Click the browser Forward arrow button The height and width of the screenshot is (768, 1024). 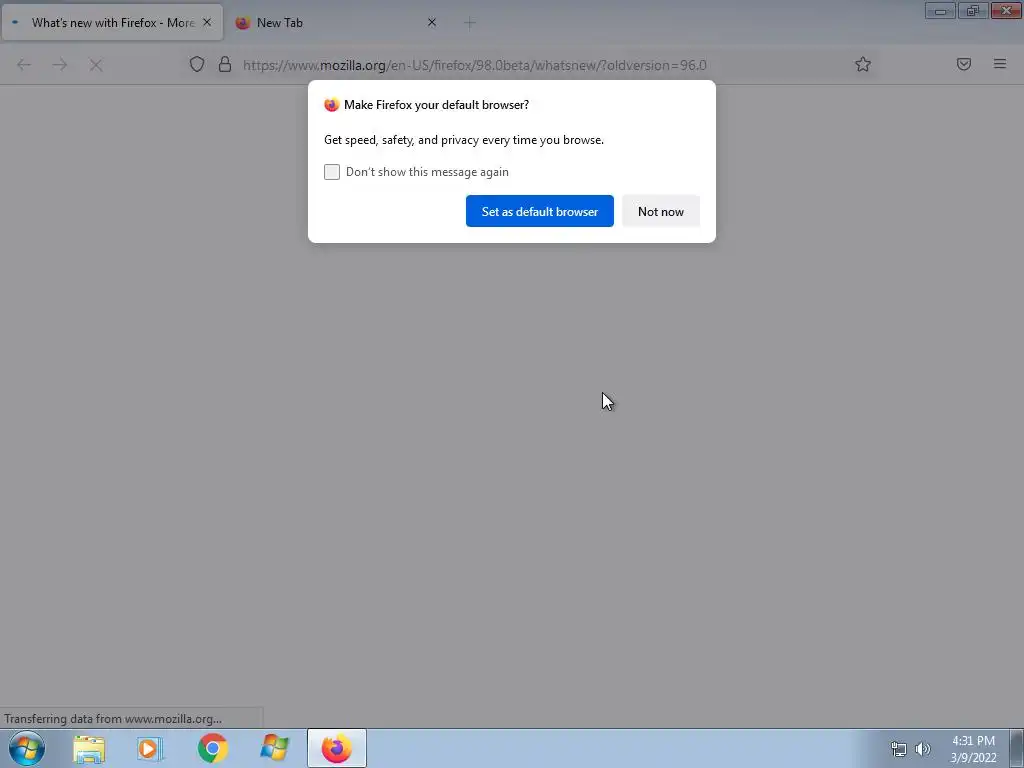(60, 65)
